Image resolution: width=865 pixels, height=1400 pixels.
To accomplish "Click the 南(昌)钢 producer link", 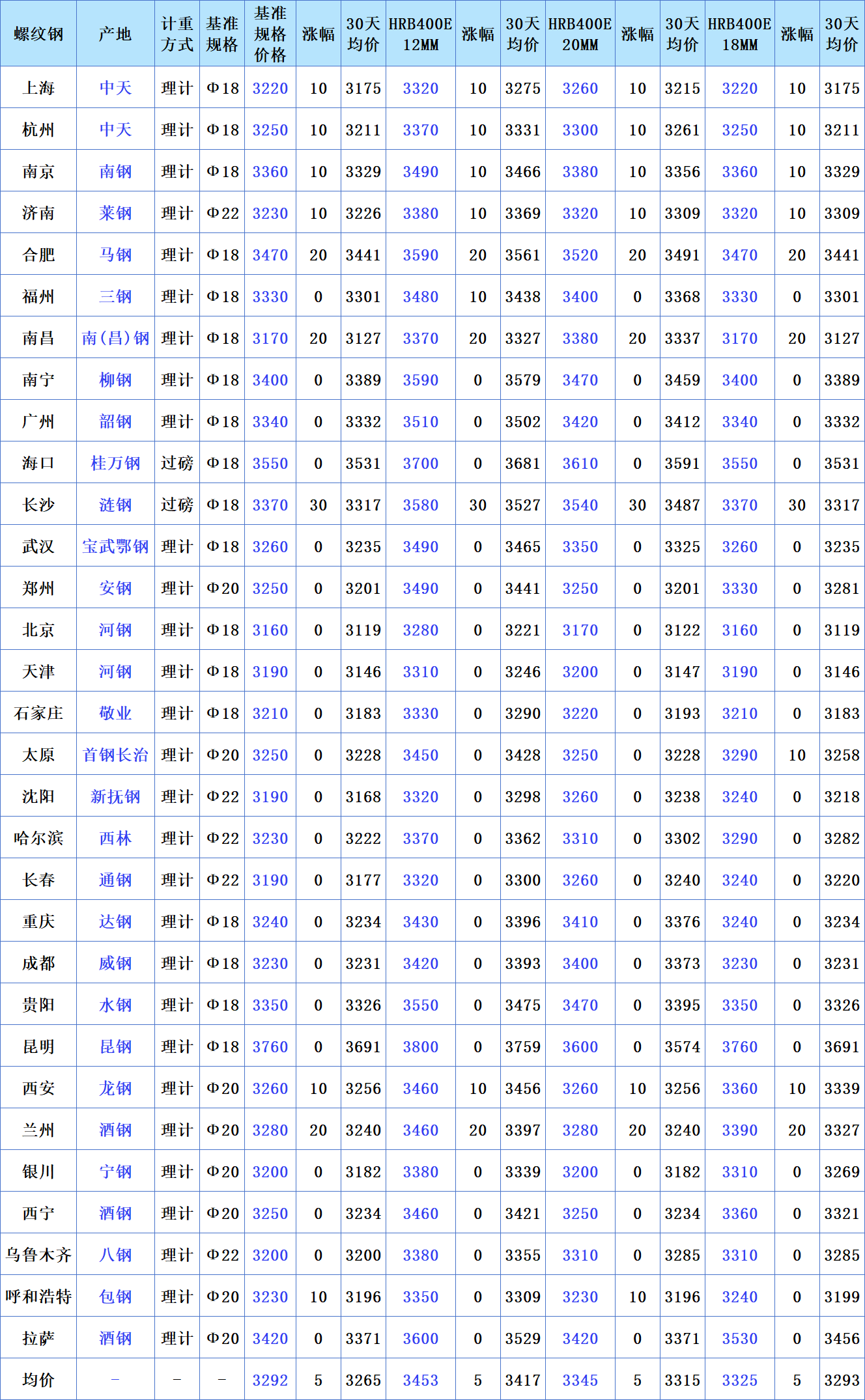I will [115, 339].
